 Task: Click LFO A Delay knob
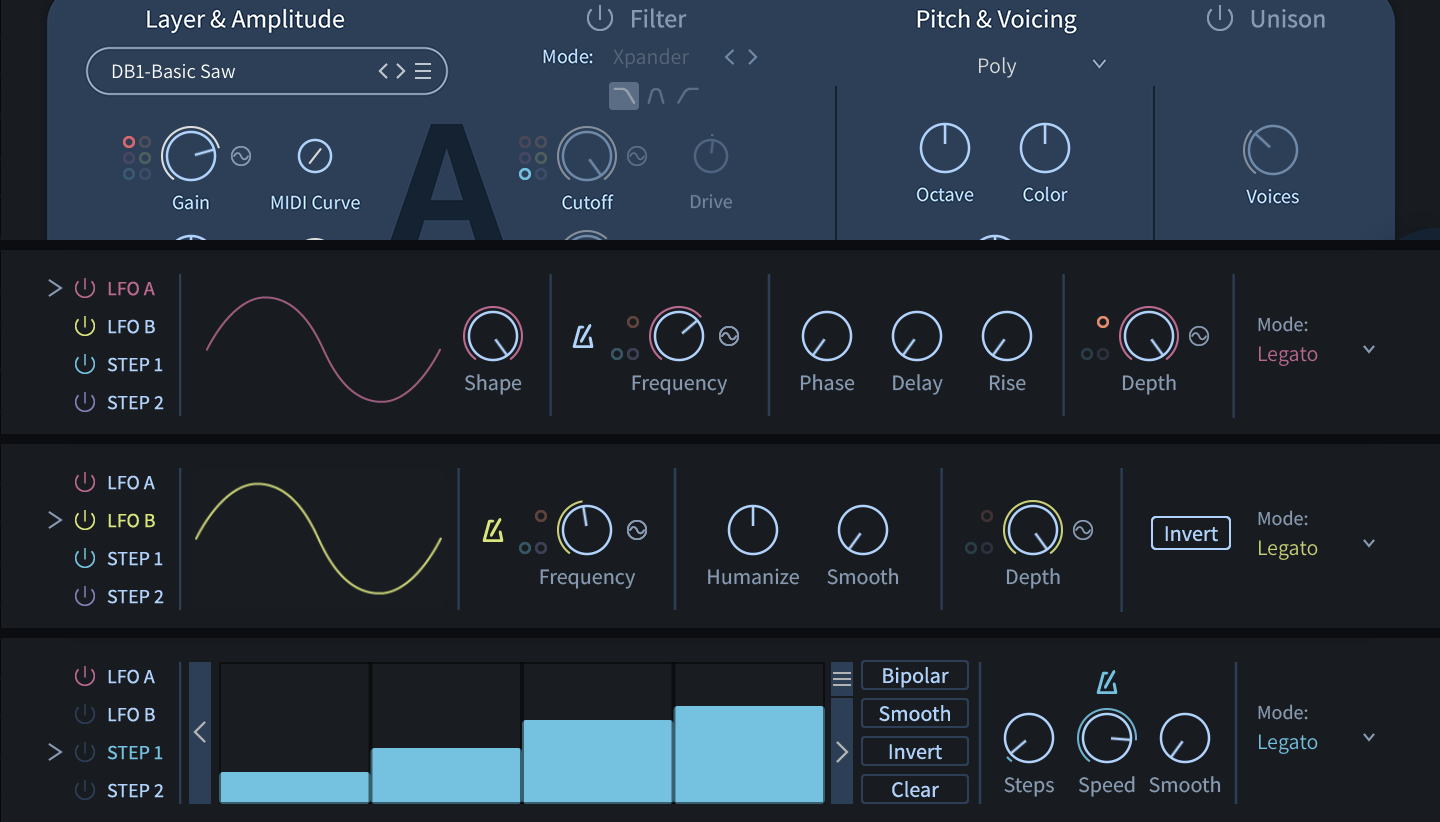(x=917, y=336)
